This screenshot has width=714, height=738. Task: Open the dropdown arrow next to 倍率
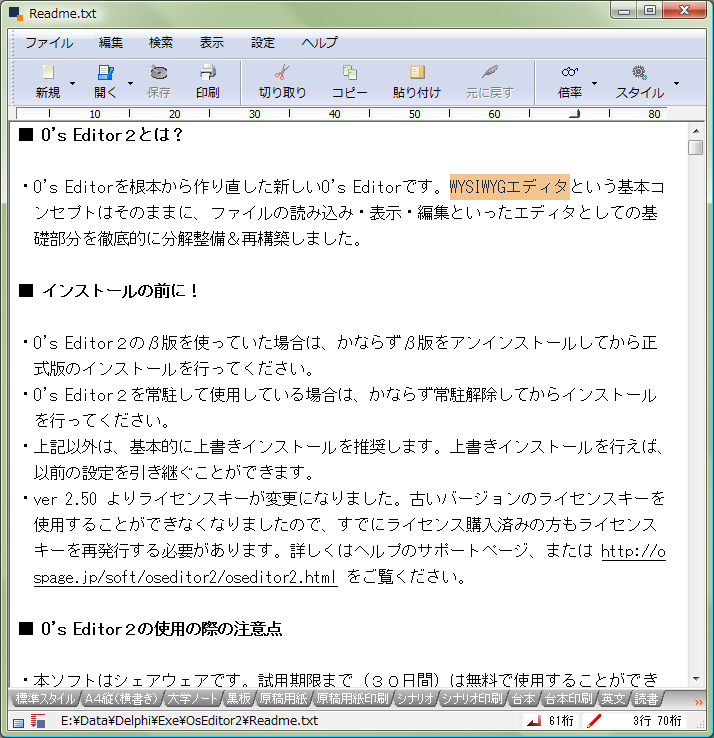(594, 83)
